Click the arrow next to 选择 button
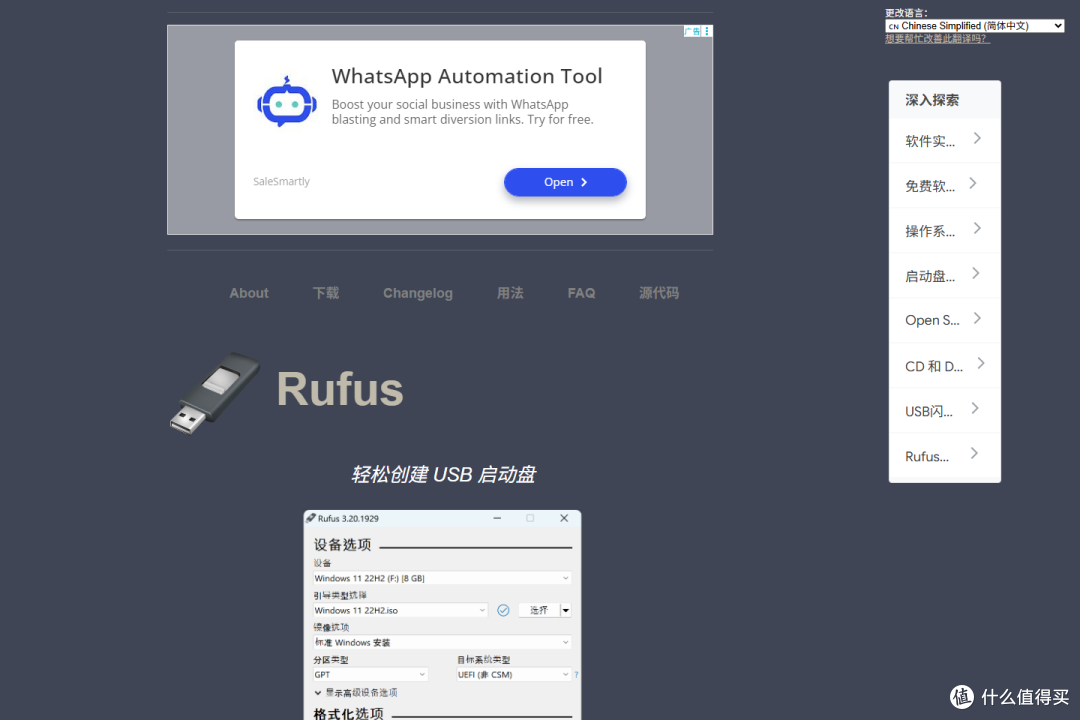This screenshot has height=720, width=1080. (565, 610)
